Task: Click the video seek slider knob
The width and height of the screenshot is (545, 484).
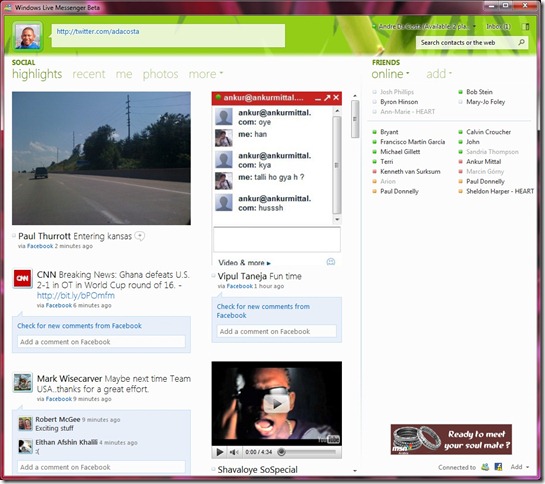Action: (282, 452)
